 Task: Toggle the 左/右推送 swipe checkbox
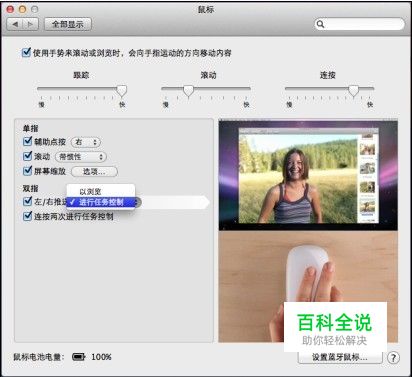tap(28, 201)
